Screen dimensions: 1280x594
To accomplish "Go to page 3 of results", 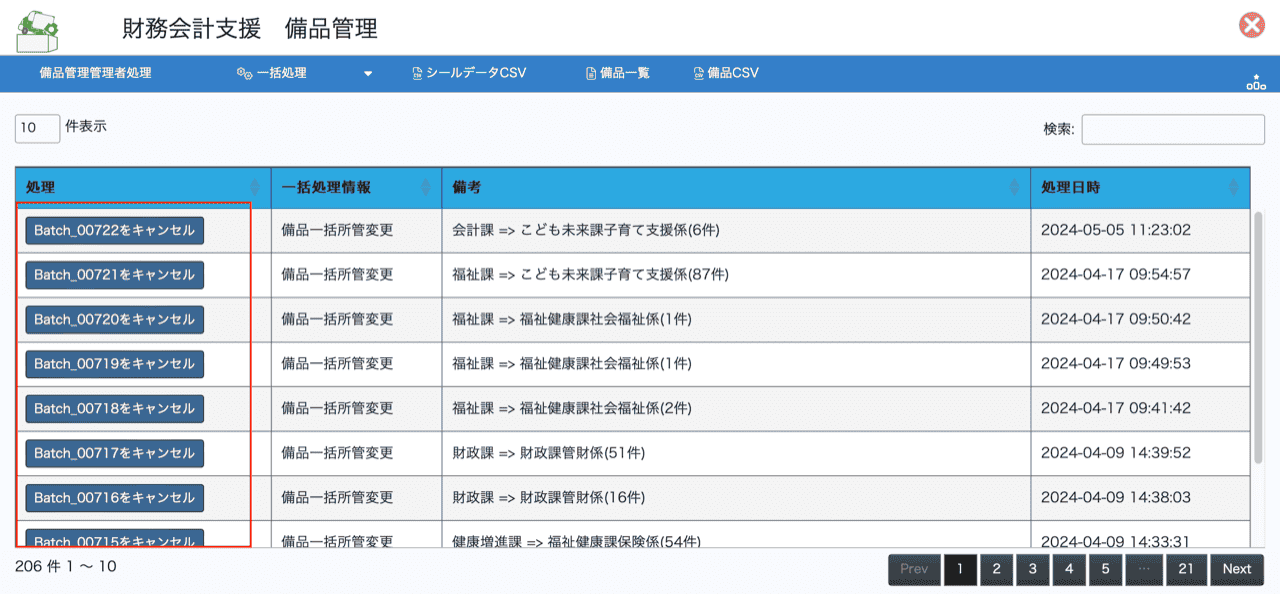I will click(x=1032, y=569).
